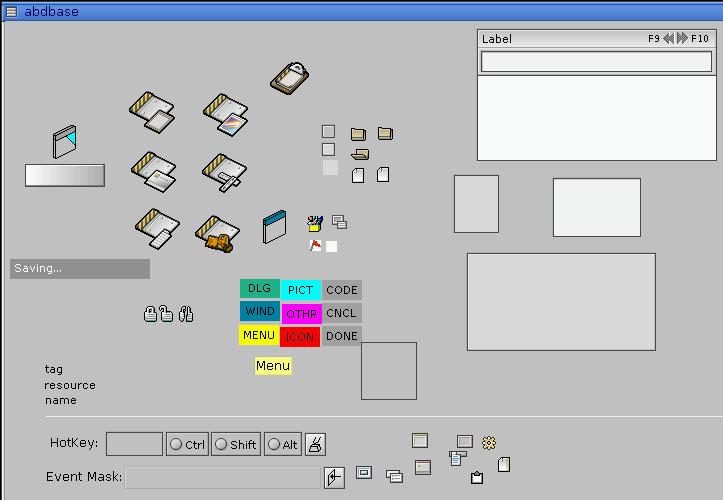Click the paint bucket with brushes icon

click(315, 223)
